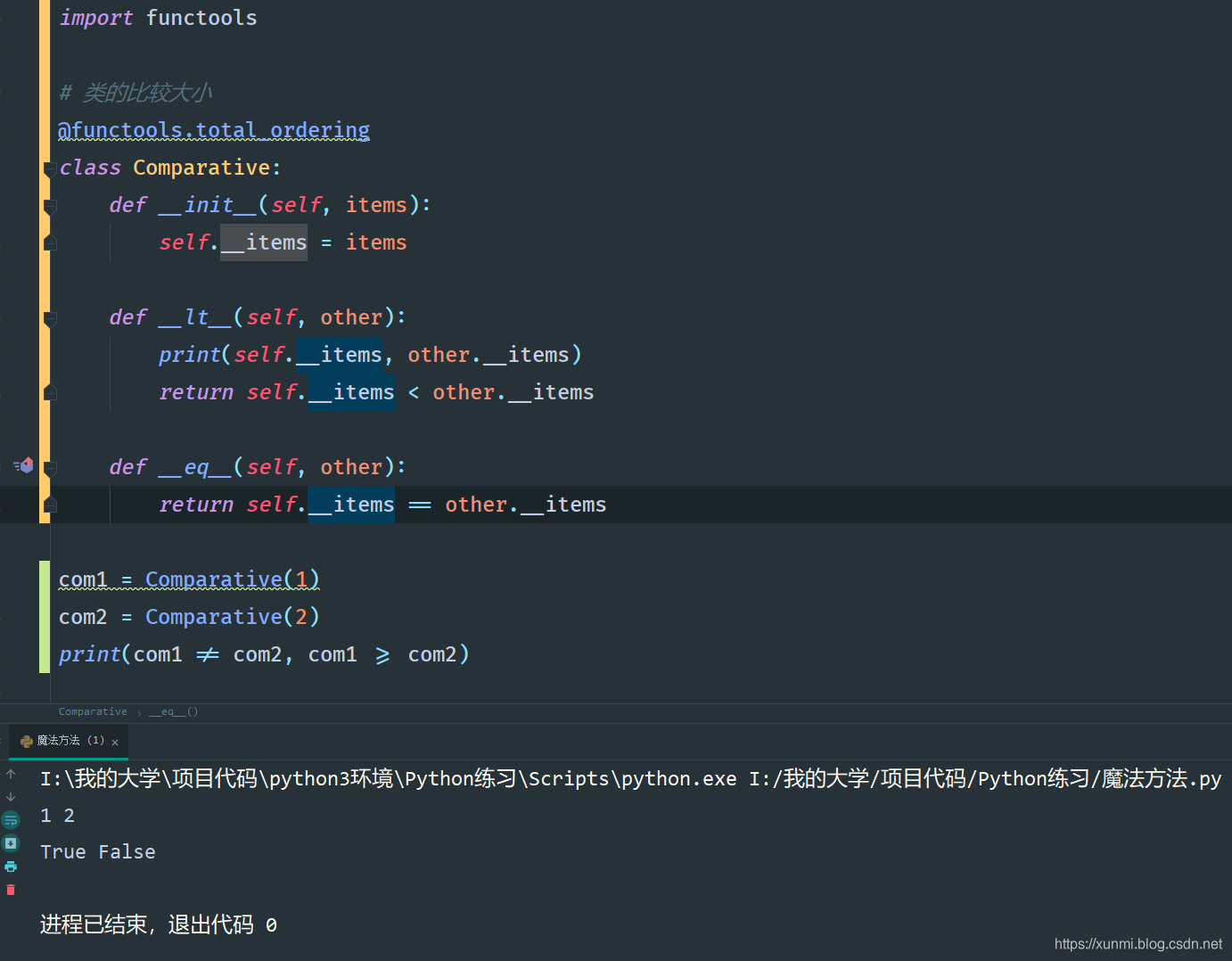Screen dimensions: 1232x961
Task: Click the ≠ operator in final print
Action: coord(208,654)
